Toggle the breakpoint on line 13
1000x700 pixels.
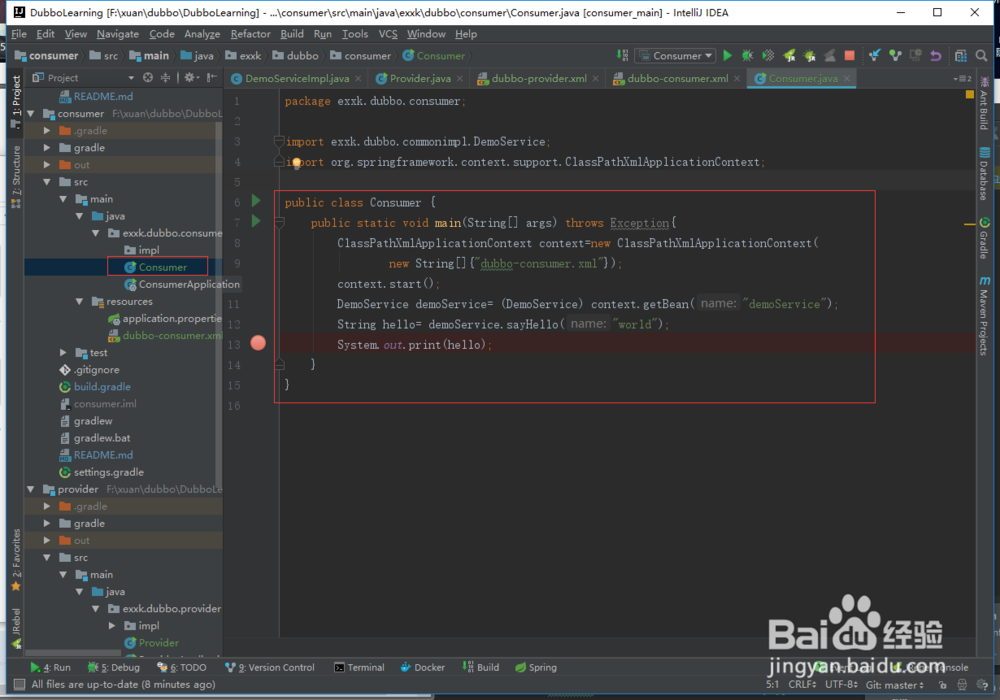[258, 343]
